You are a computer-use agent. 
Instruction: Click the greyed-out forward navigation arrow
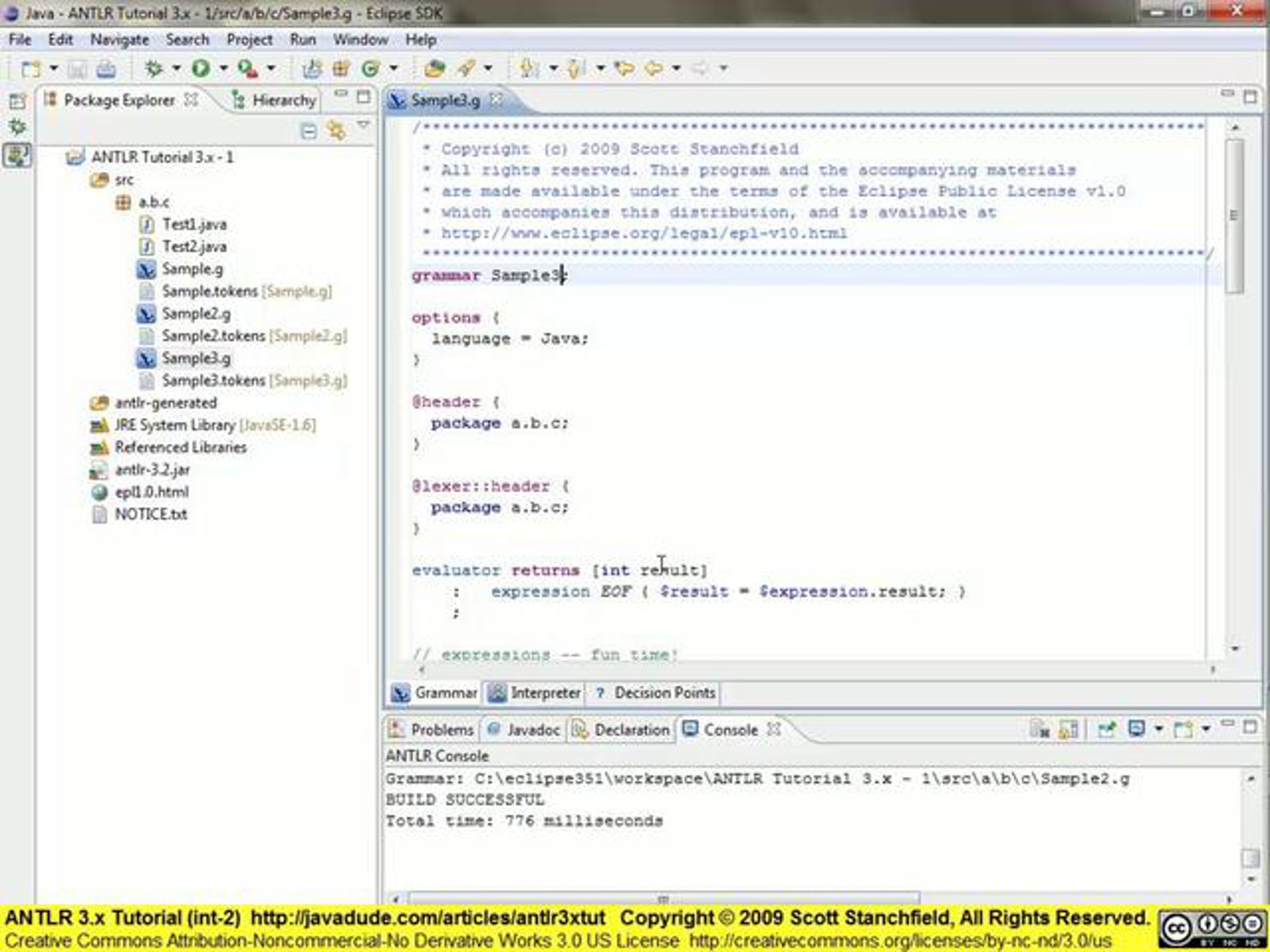(x=700, y=68)
